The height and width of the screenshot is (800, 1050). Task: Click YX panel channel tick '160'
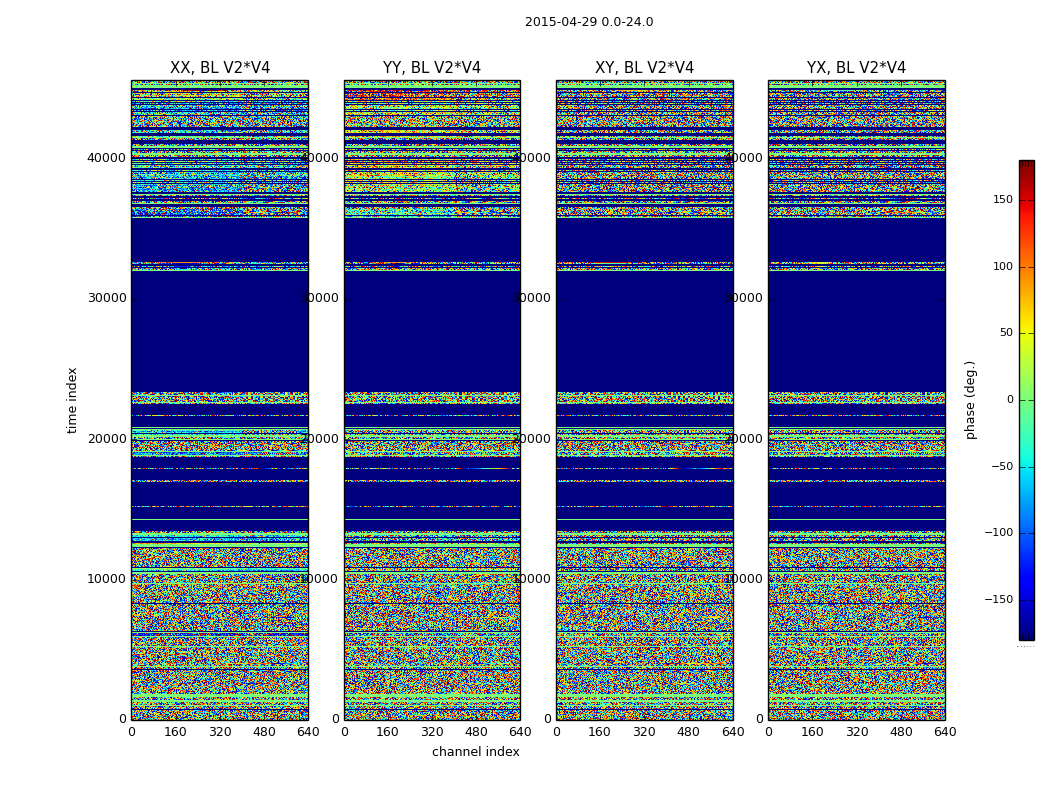812,732
